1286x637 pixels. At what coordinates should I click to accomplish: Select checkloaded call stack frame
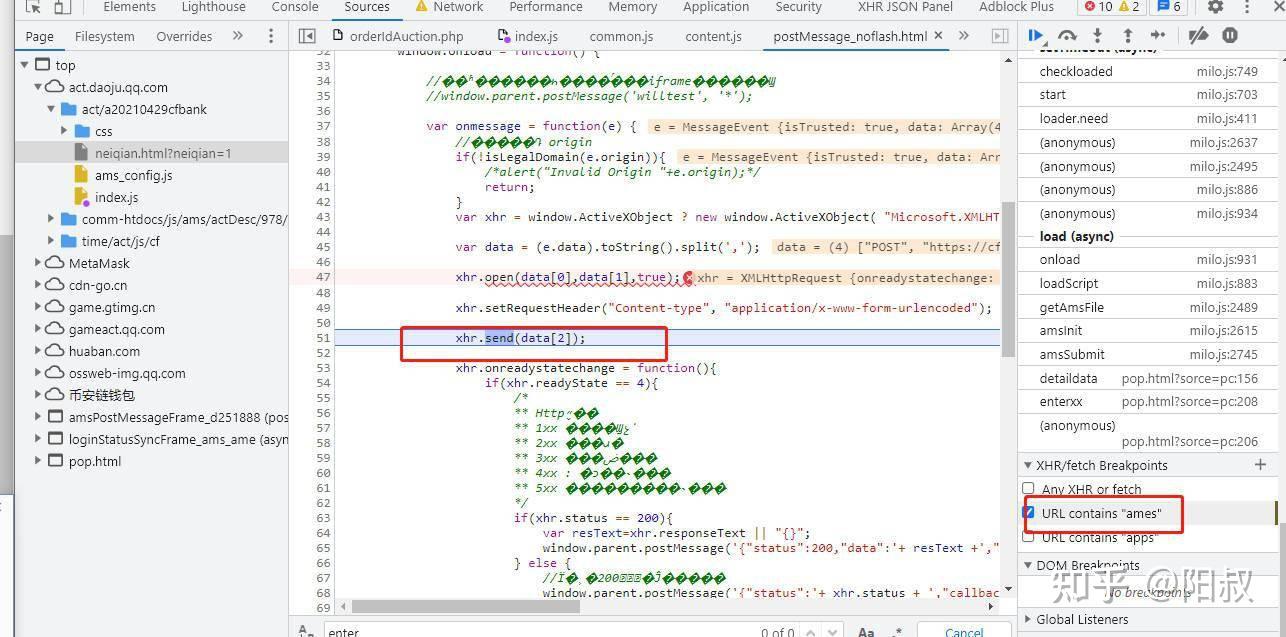coord(1148,71)
